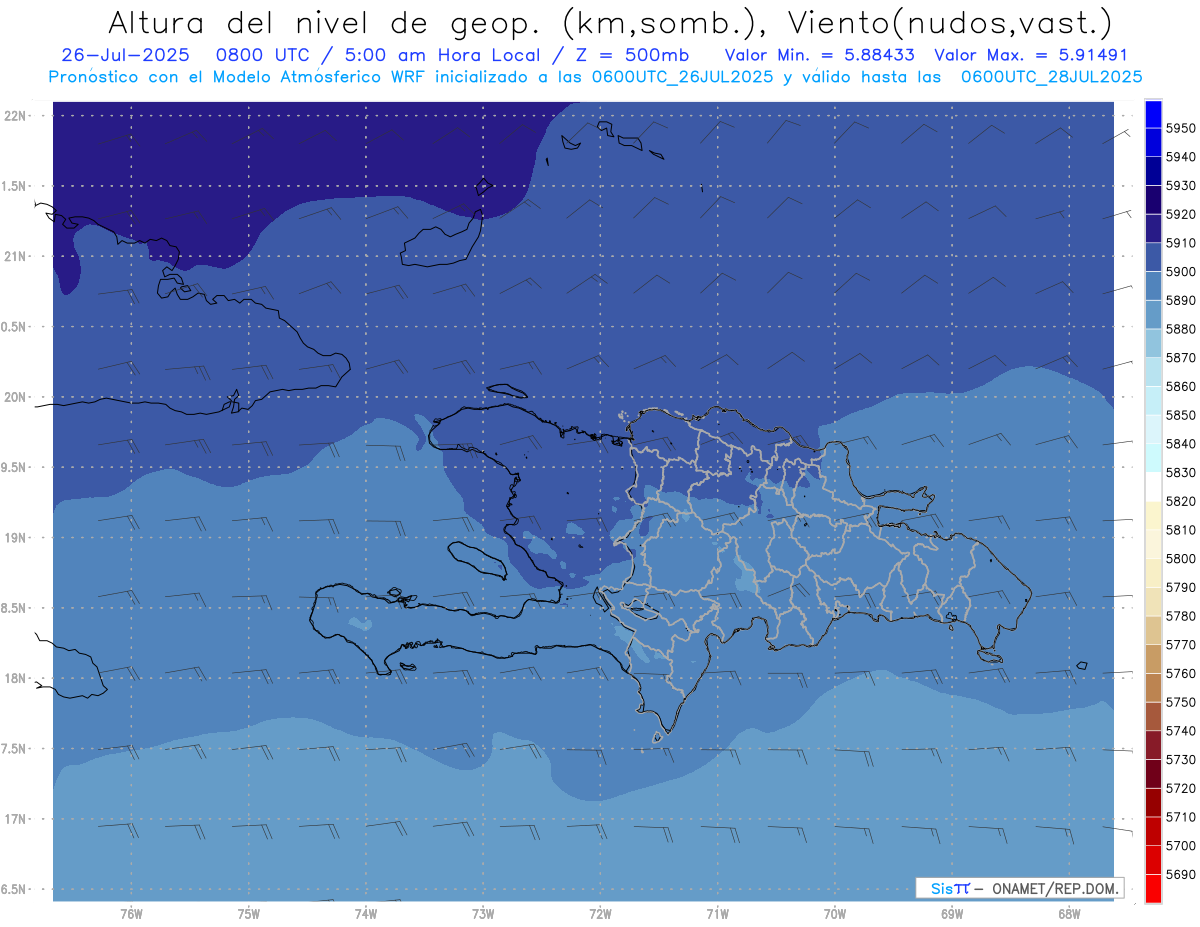Click the 5750 colorbar value
The image size is (1200, 927).
coord(1181,702)
